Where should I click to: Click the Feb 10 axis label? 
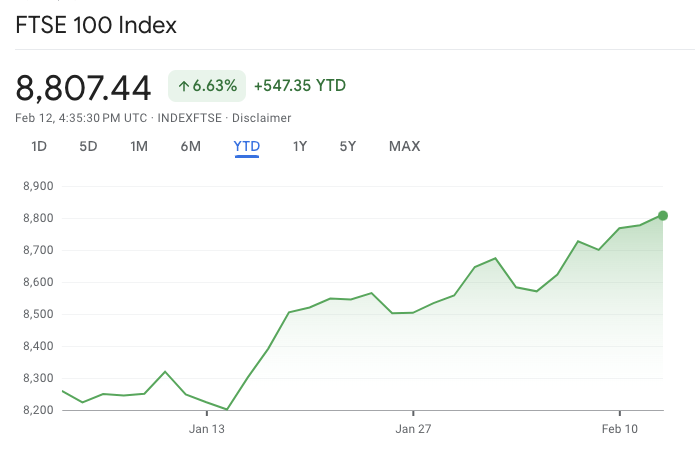(x=620, y=430)
